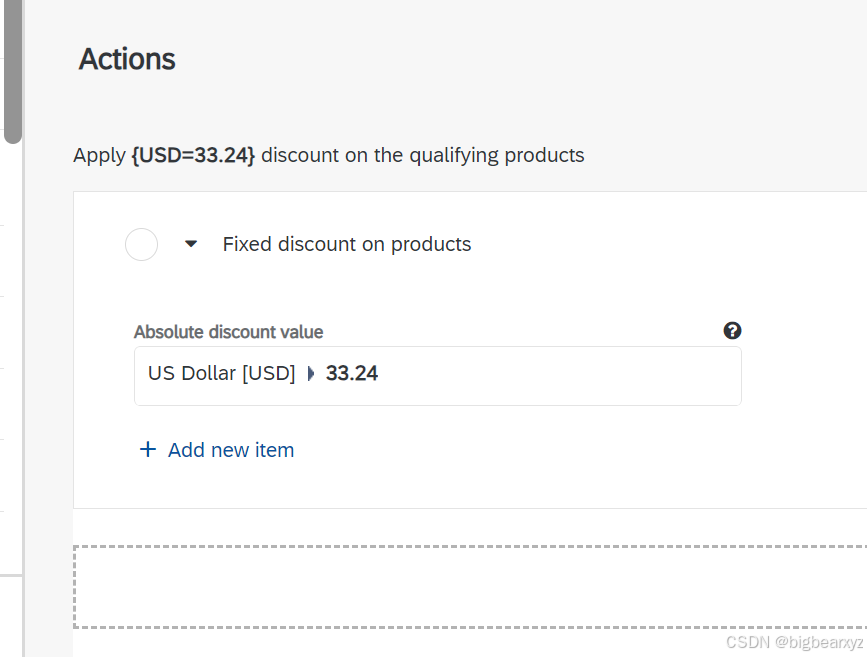
Task: Open the US Dollar [USD] currency entry
Action: click(221, 374)
